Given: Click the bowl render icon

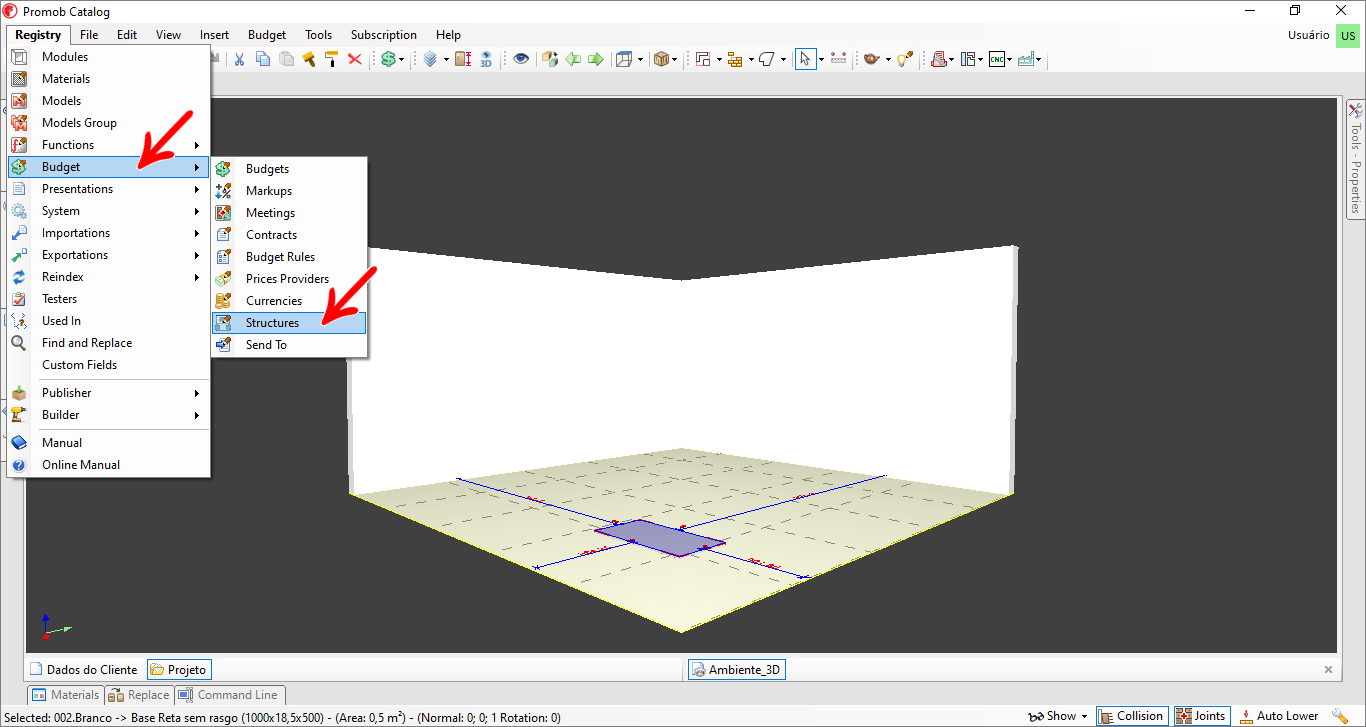Looking at the screenshot, I should (x=871, y=59).
